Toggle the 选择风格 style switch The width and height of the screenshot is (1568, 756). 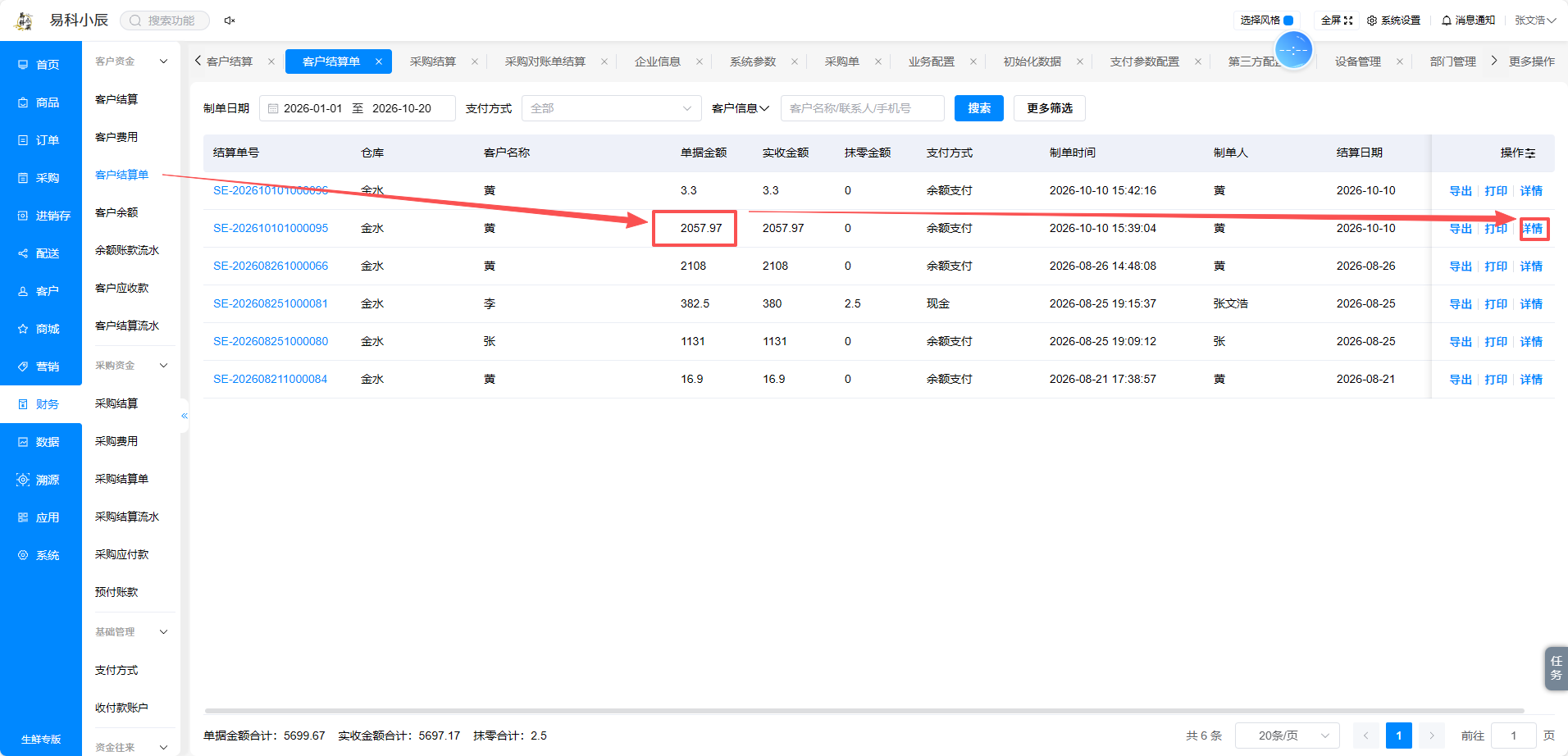click(1288, 20)
